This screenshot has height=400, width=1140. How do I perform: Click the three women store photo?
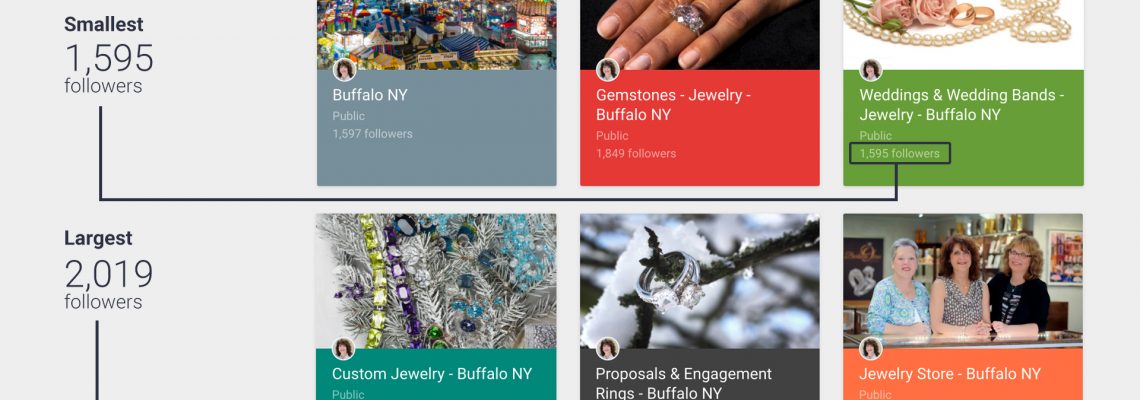click(x=963, y=281)
